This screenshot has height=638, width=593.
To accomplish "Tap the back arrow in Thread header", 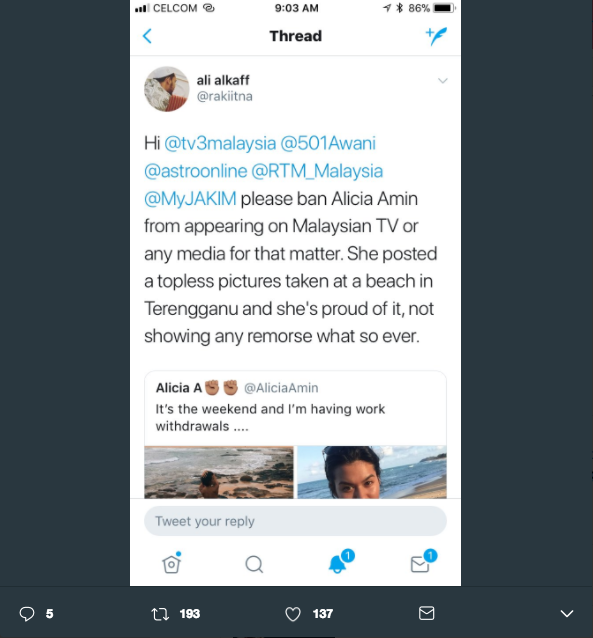I will point(147,36).
